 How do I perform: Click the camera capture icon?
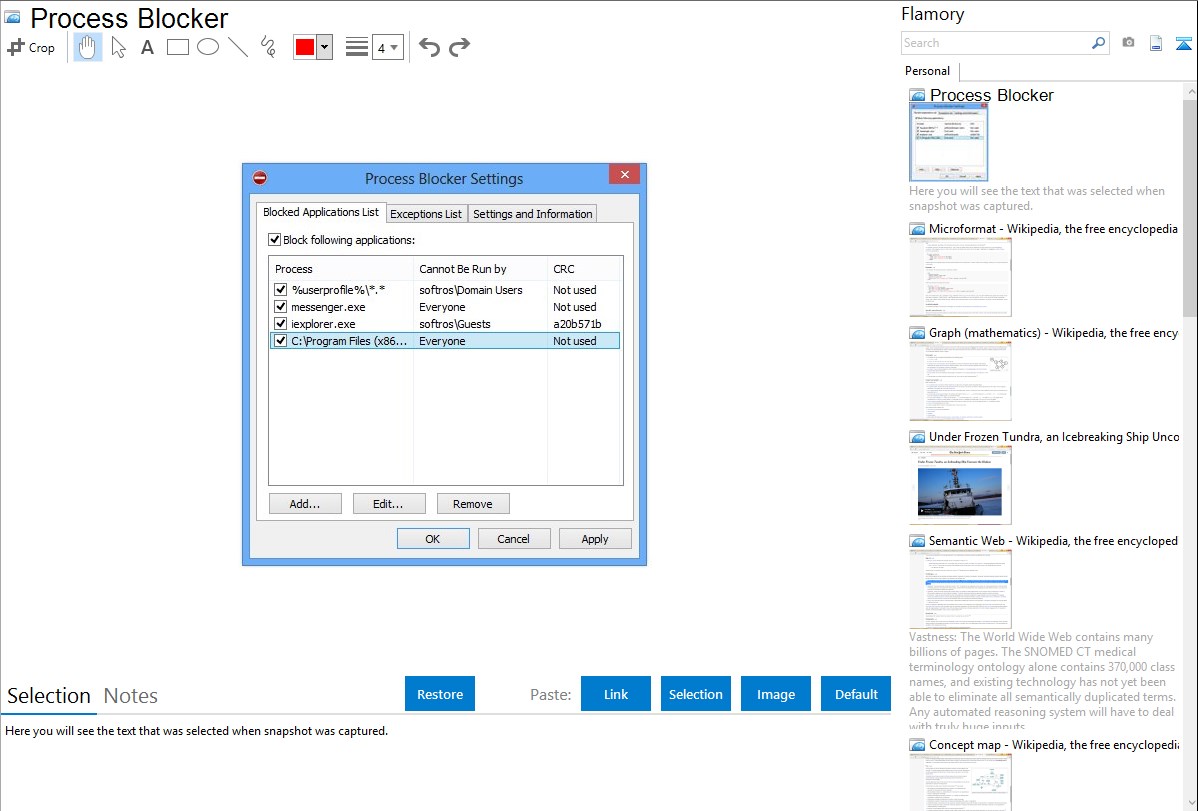1128,43
